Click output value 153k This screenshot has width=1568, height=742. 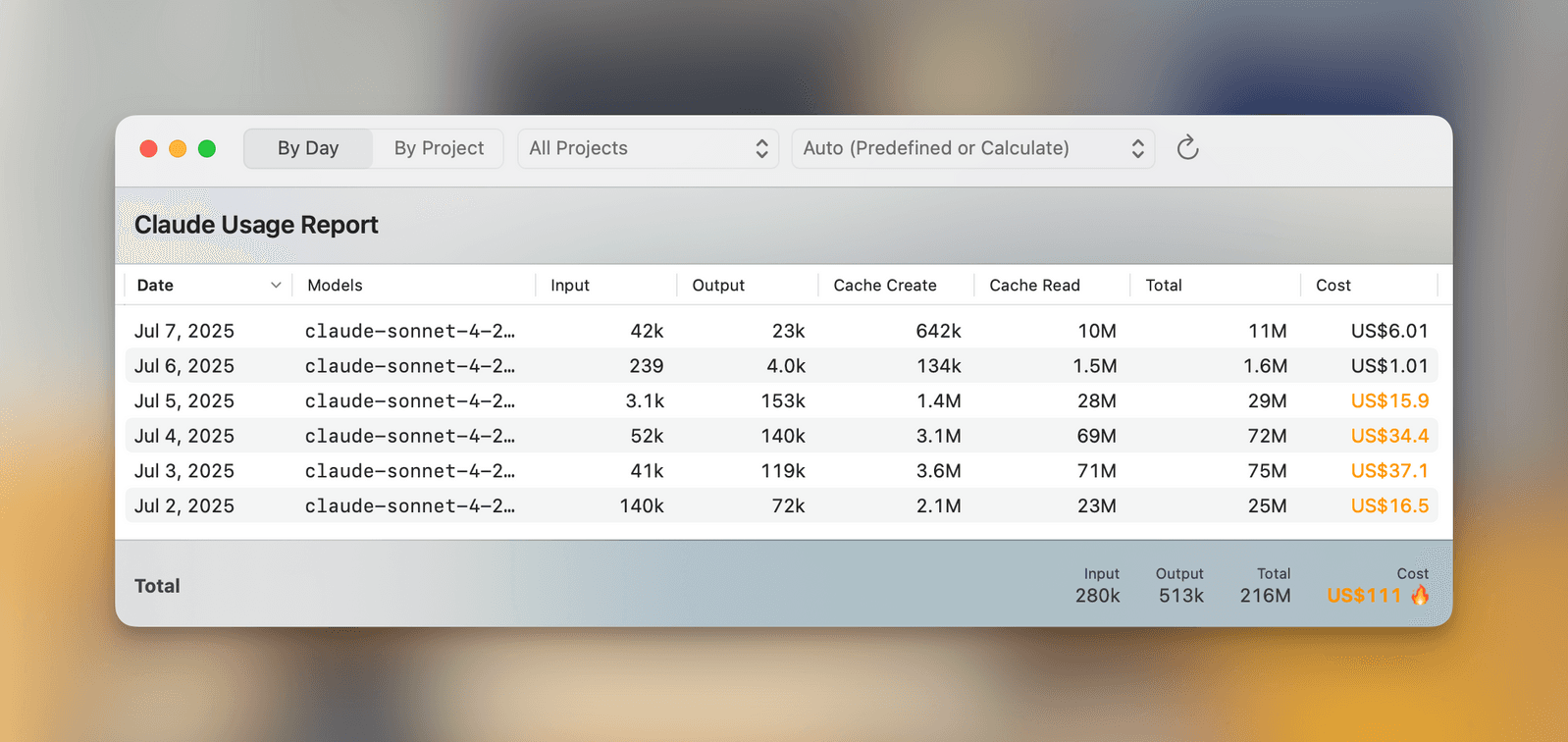click(783, 401)
